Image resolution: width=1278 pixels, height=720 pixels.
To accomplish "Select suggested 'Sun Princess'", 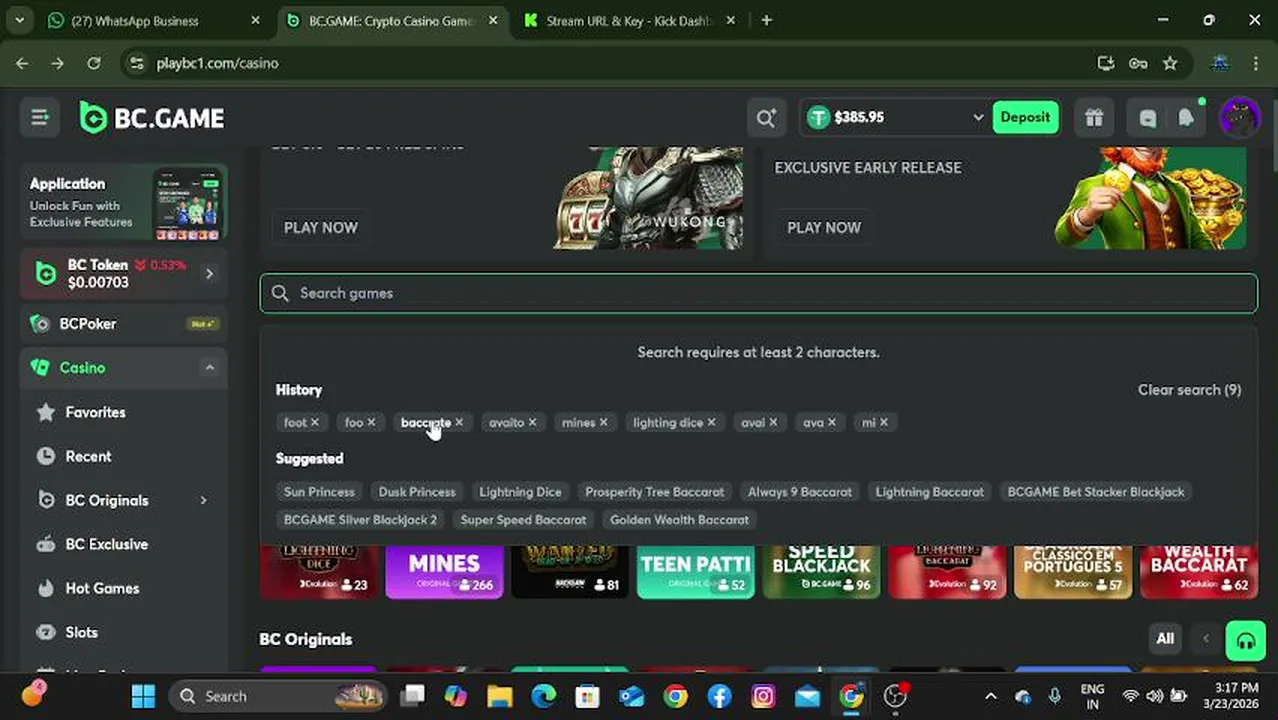I will [319, 492].
